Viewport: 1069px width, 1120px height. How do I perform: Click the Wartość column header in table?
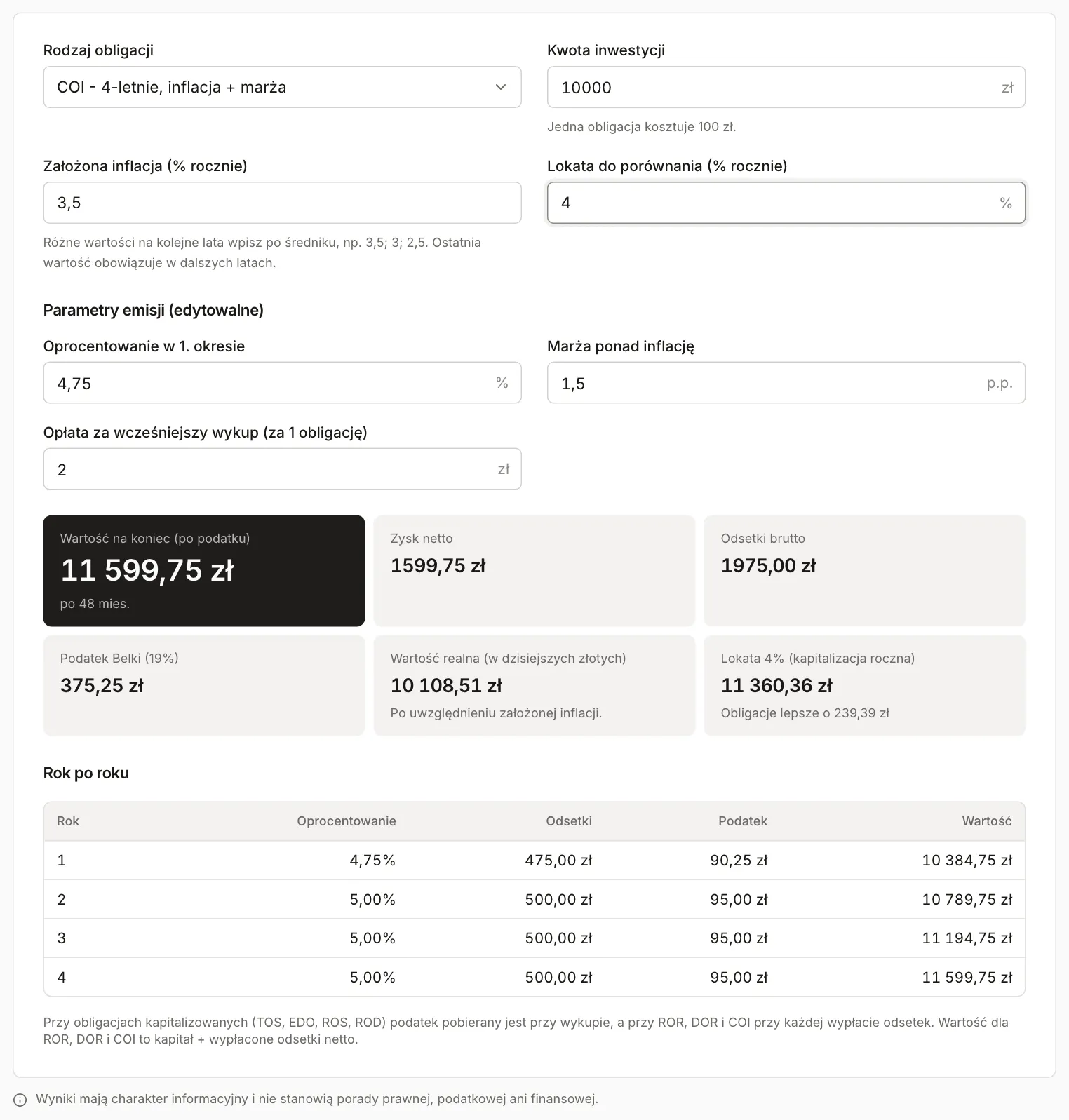pyautogui.click(x=987, y=821)
